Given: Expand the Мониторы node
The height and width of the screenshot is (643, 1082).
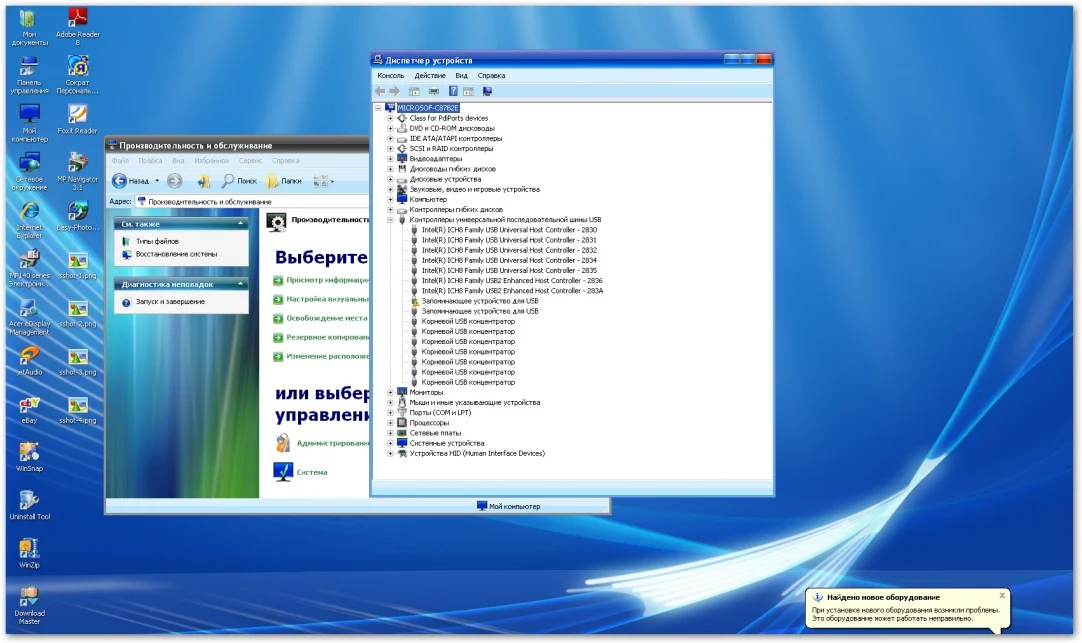Looking at the screenshot, I should [x=391, y=393].
